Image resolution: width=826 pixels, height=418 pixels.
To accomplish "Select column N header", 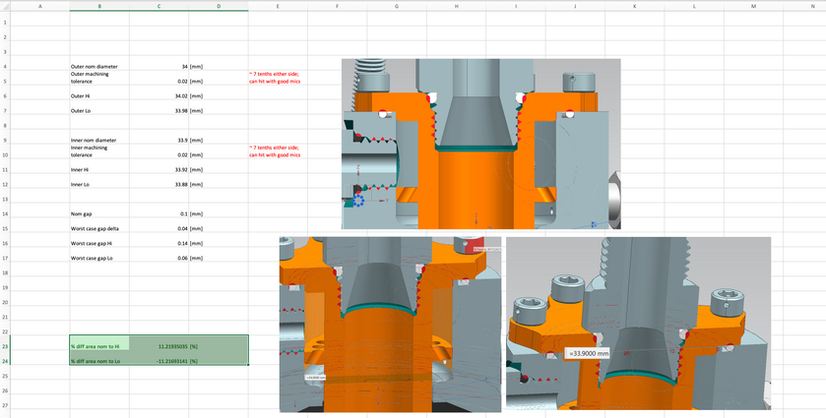I will 813,6.
